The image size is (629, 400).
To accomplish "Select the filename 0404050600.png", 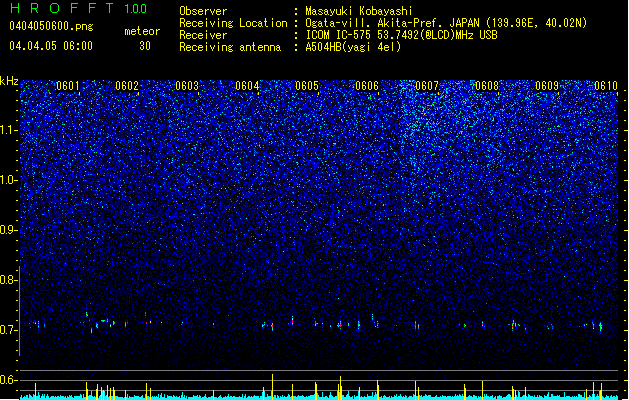I will [51, 26].
